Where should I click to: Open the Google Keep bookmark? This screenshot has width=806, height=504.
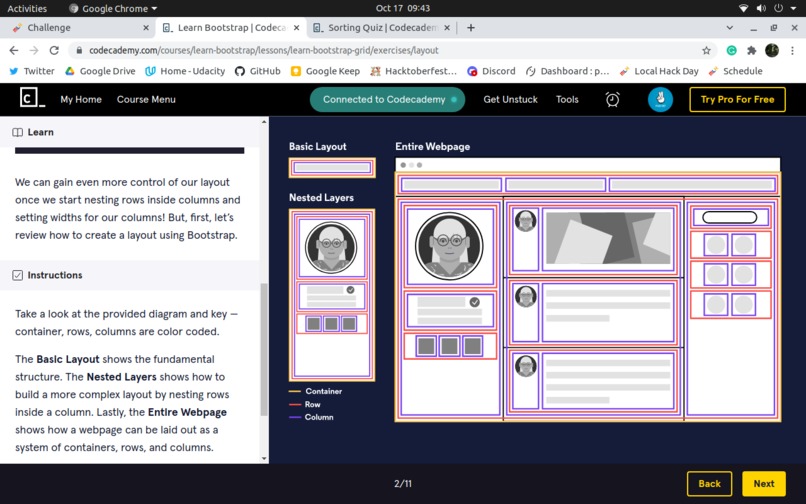click(x=325, y=71)
